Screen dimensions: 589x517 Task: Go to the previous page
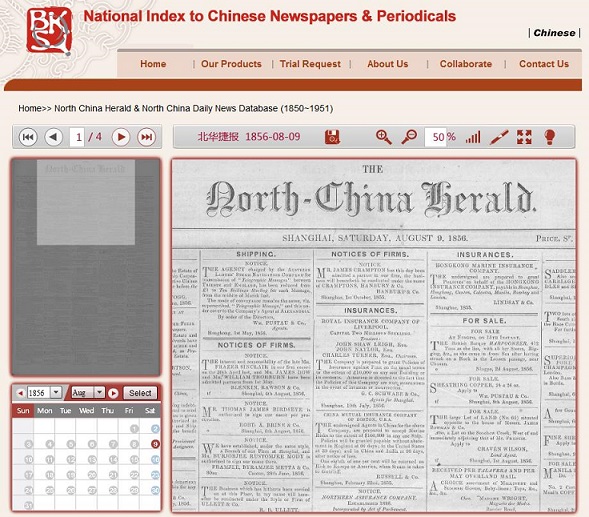tap(53, 137)
